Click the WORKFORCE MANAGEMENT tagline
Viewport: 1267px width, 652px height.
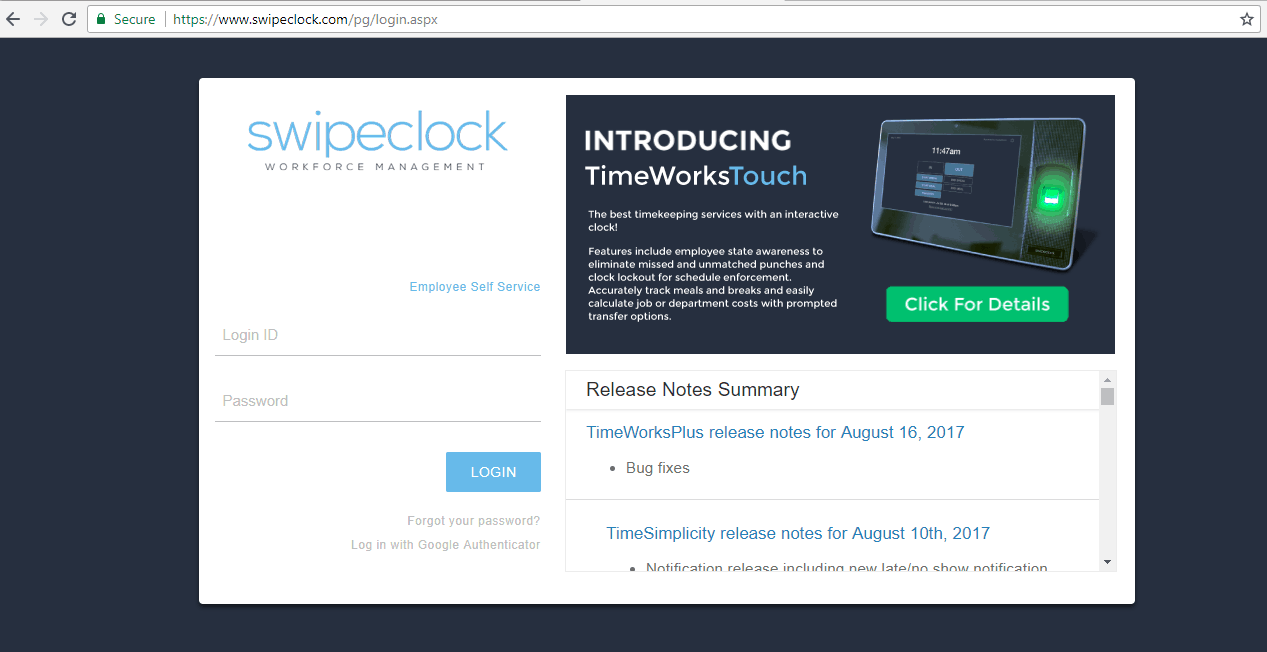pyautogui.click(x=375, y=167)
